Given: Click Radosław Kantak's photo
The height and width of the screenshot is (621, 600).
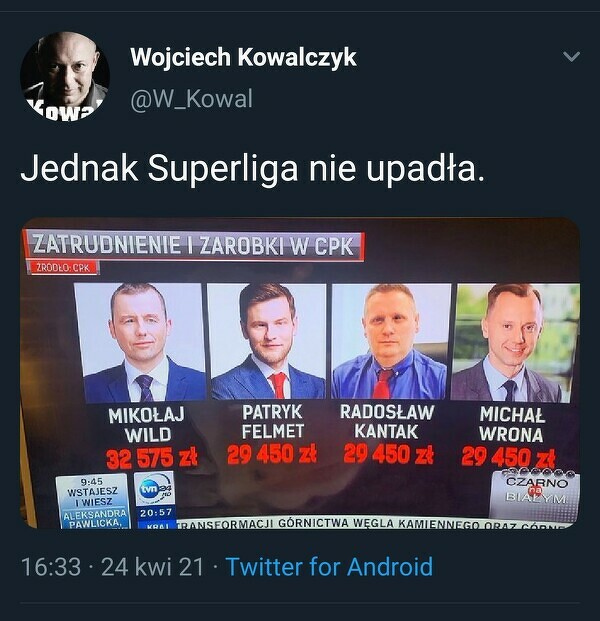Looking at the screenshot, I should [x=391, y=341].
